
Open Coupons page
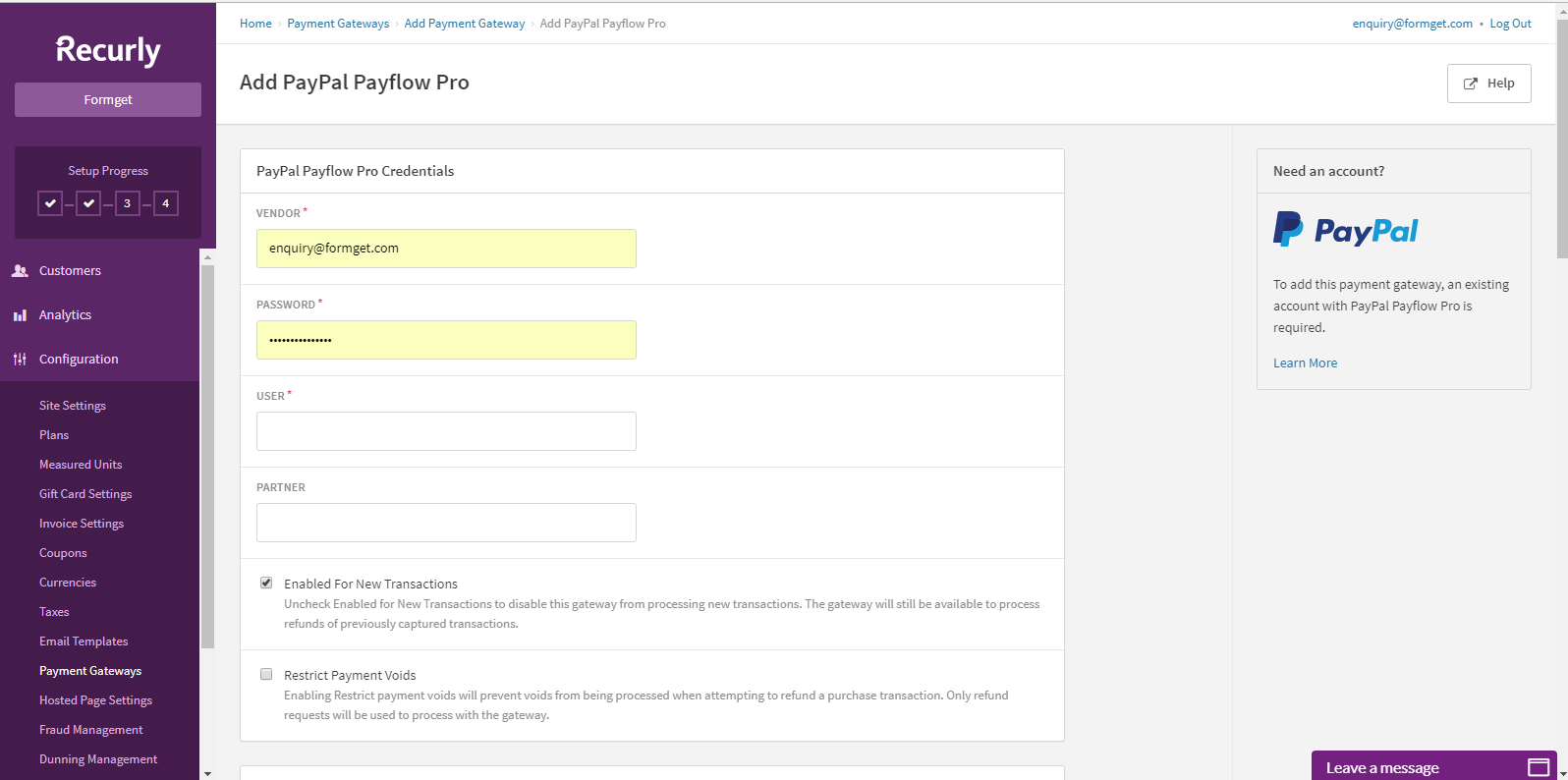pyautogui.click(x=63, y=553)
